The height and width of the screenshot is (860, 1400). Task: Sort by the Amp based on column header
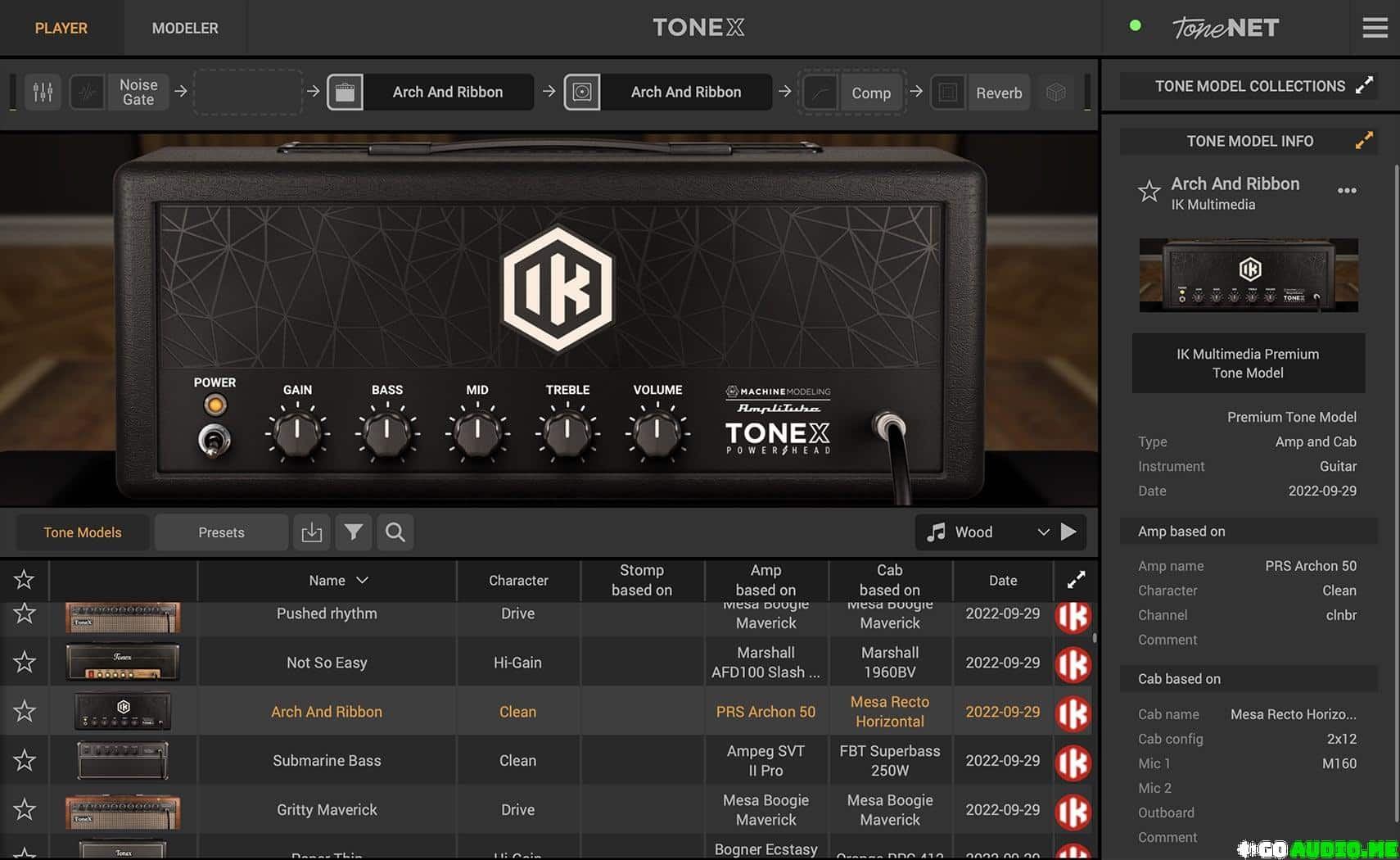click(765, 580)
